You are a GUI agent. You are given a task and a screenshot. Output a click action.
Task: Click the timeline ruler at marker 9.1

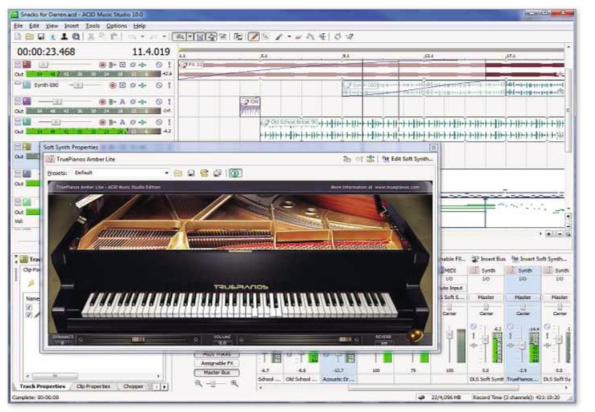pos(345,56)
